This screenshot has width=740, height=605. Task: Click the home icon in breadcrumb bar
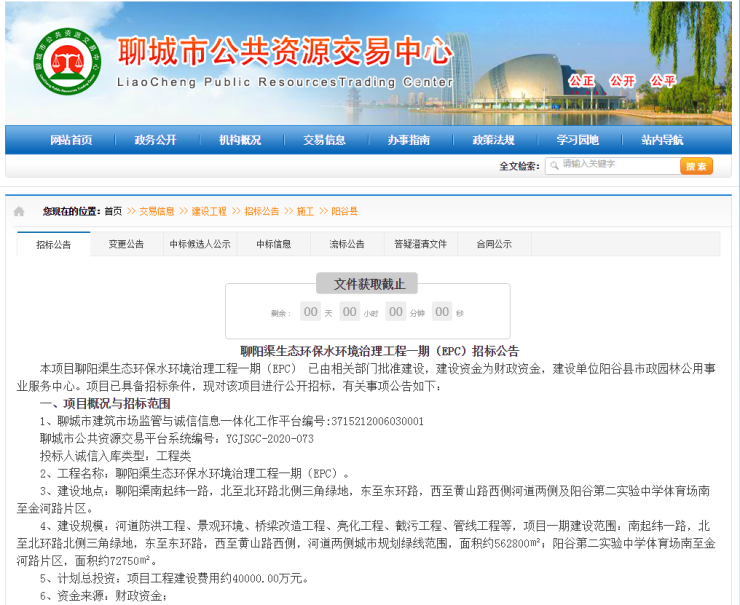(x=18, y=212)
